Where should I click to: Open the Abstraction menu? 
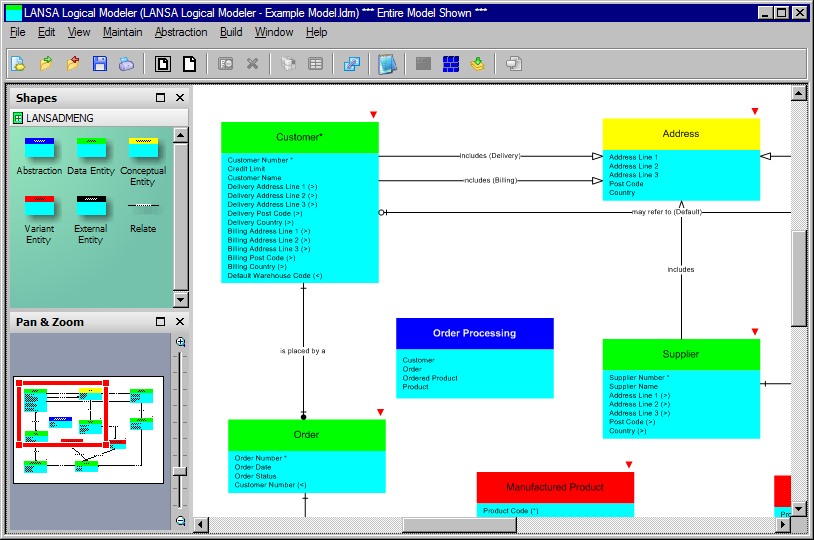click(181, 32)
